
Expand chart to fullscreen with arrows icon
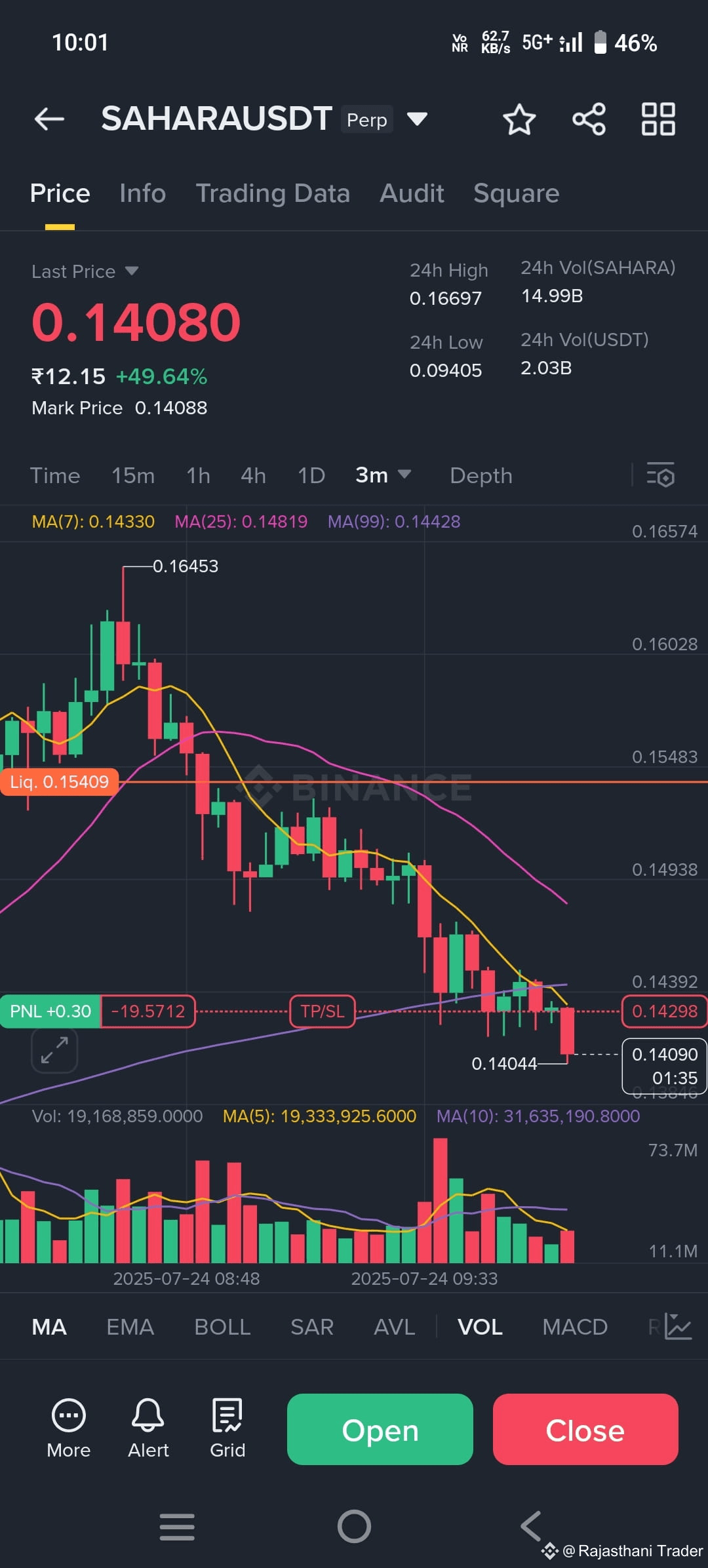(54, 1050)
